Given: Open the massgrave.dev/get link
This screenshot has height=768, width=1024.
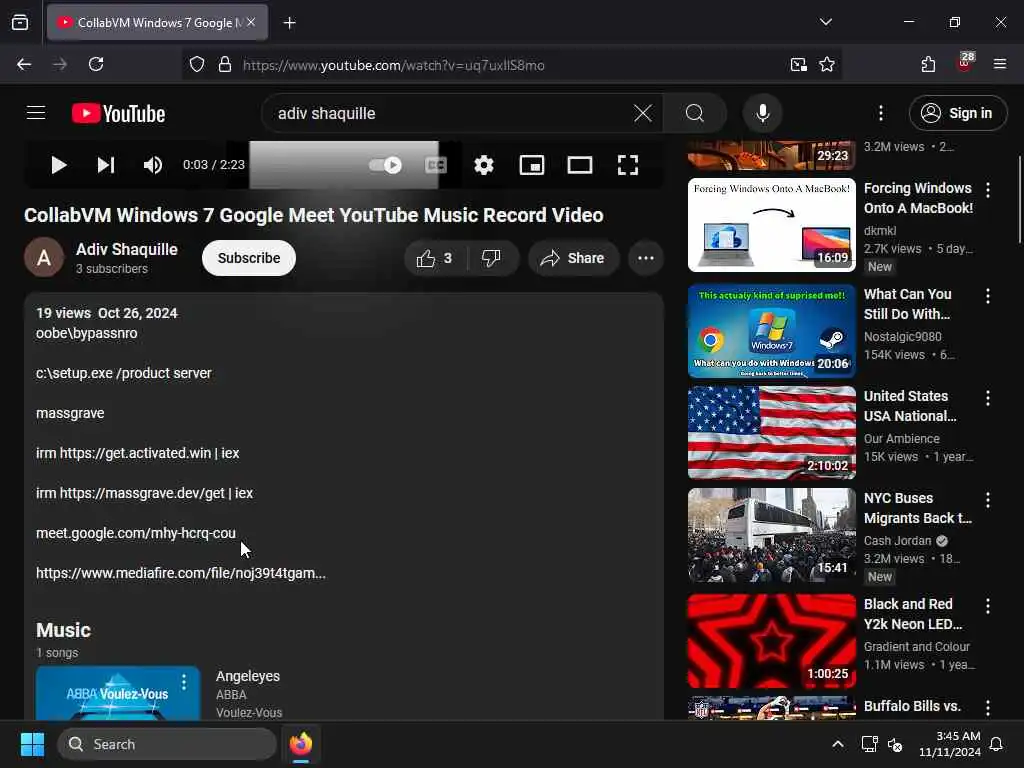Looking at the screenshot, I should coord(142,493).
